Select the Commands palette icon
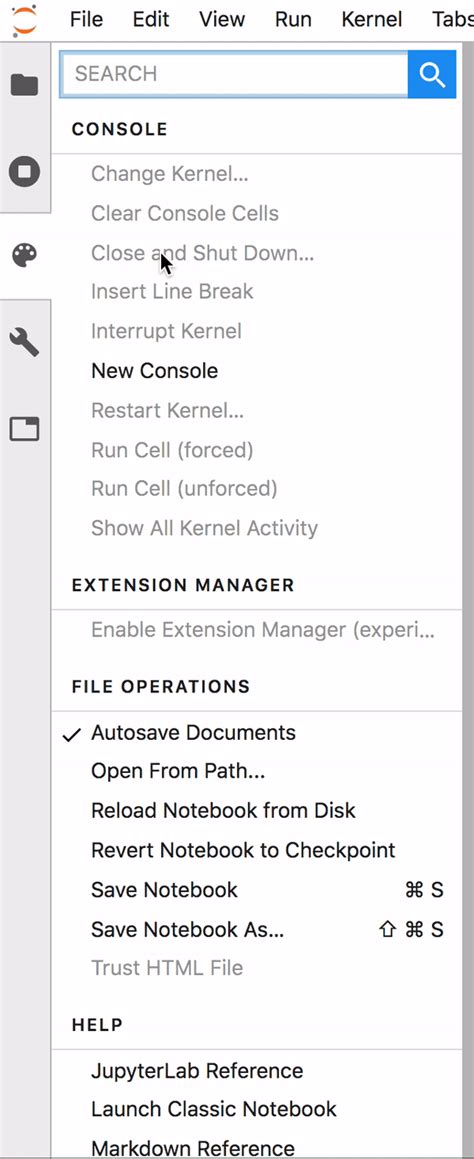Image resolution: width=474 pixels, height=1159 pixels. coord(24,256)
